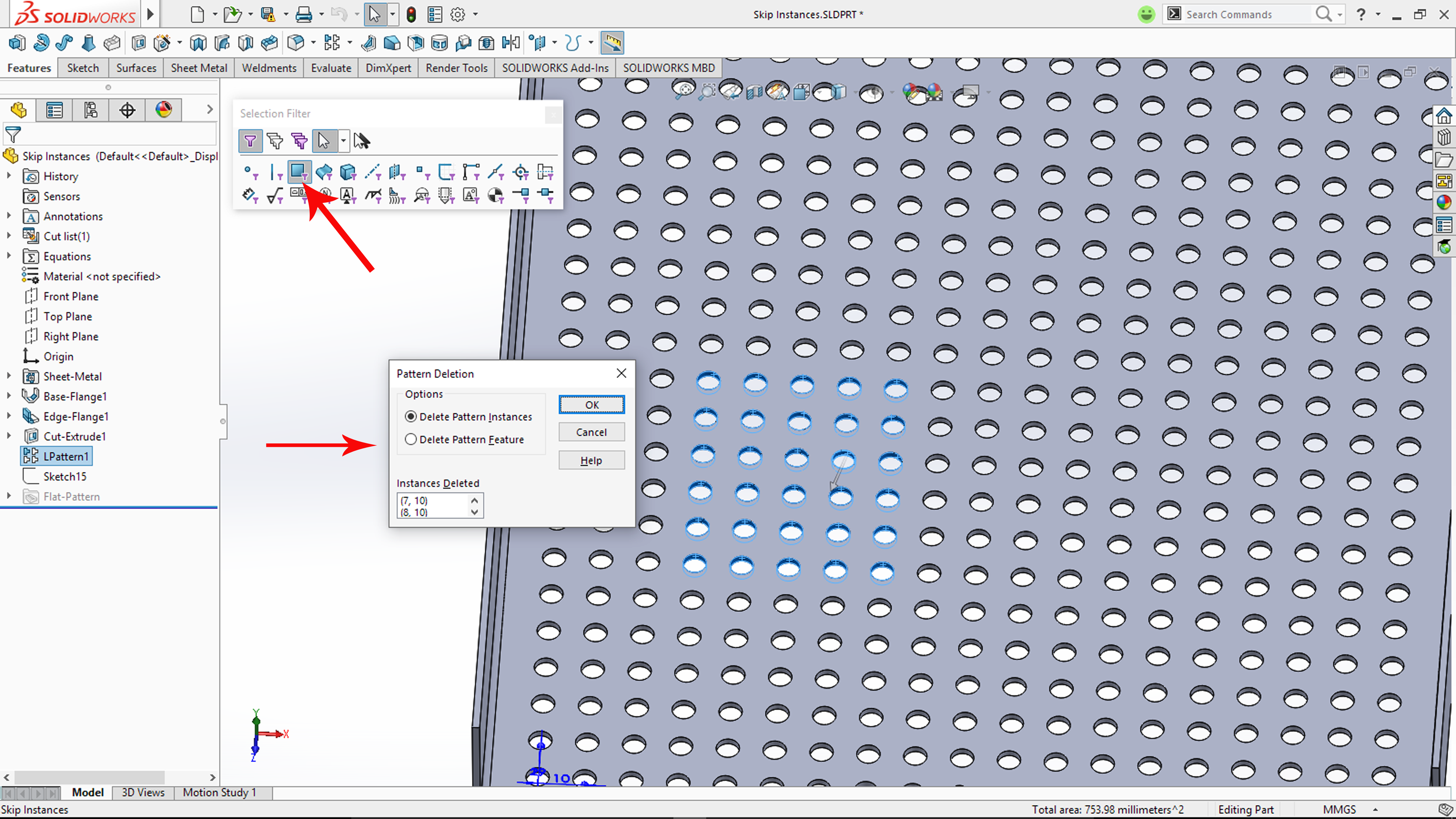The height and width of the screenshot is (819, 1456).
Task: Expand the Base-Flange1 tree node
Action: click(x=9, y=396)
